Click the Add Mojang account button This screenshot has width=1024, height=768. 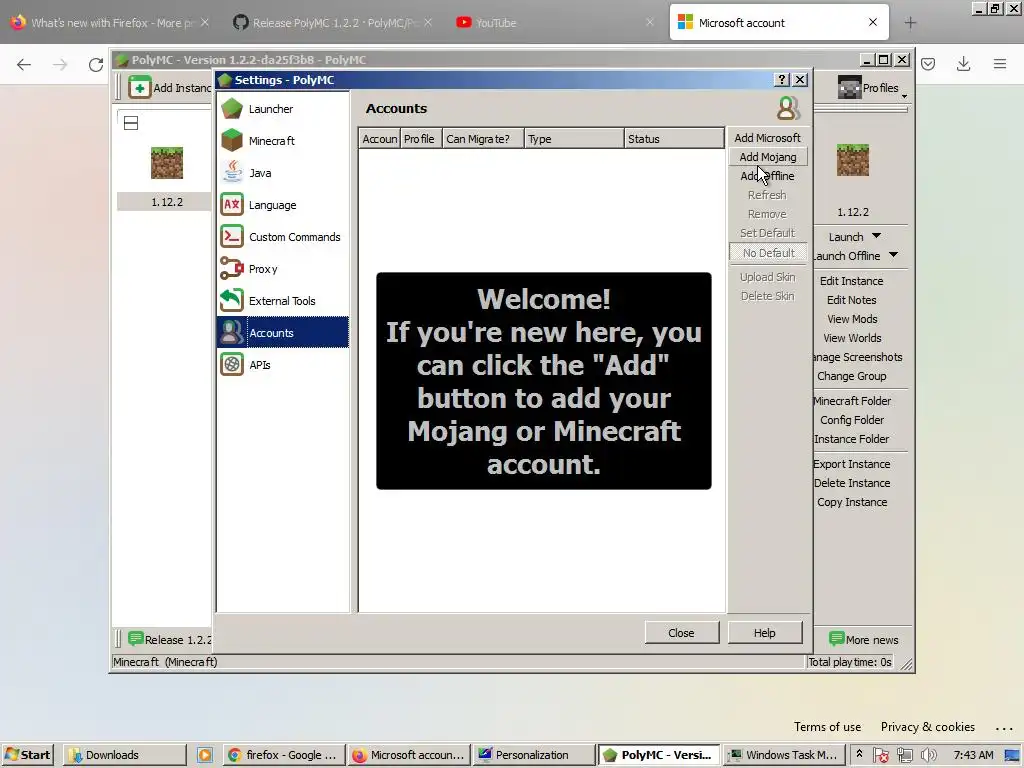tap(767, 157)
